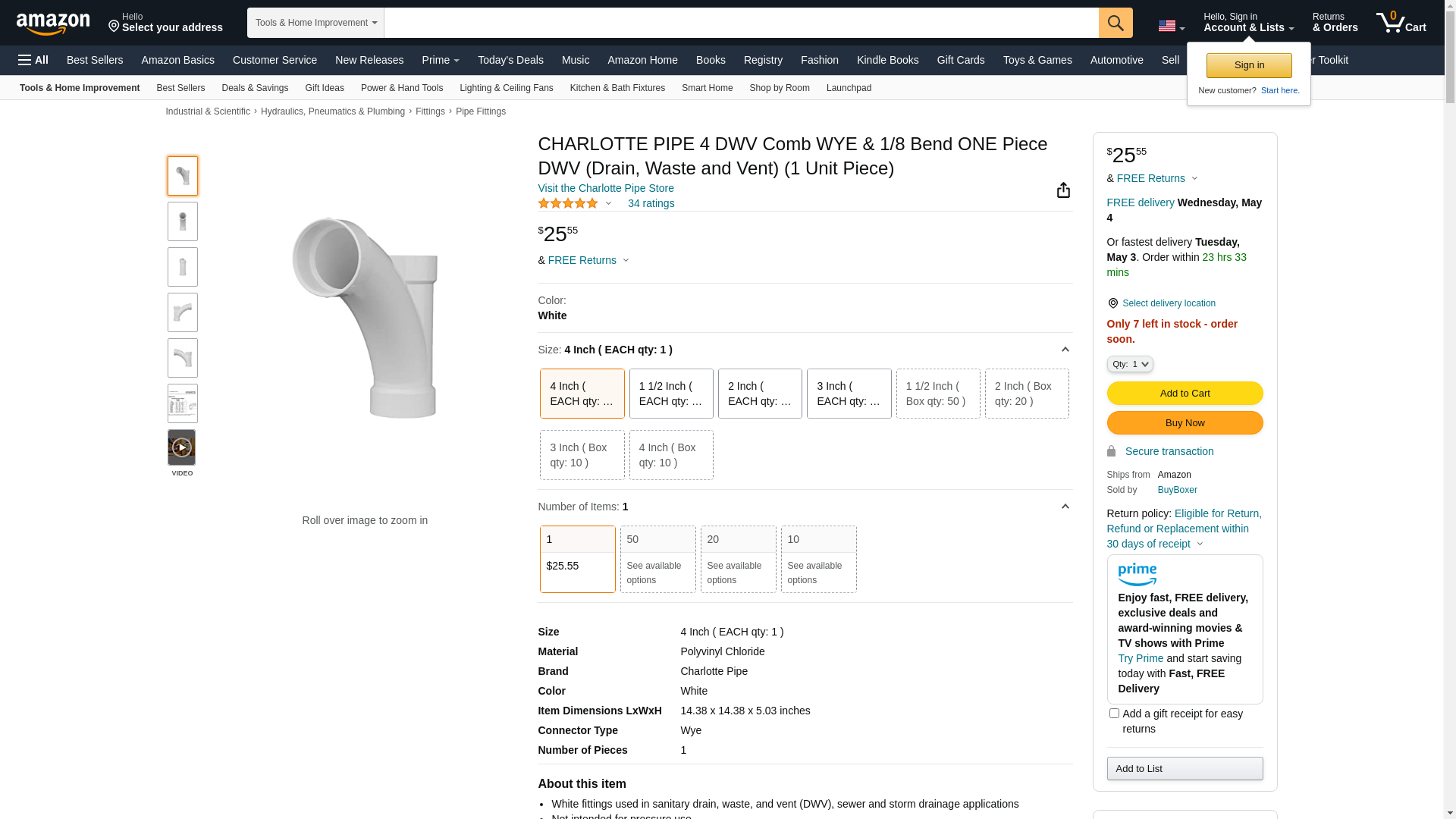Click the Add to Cart button

point(1185,394)
